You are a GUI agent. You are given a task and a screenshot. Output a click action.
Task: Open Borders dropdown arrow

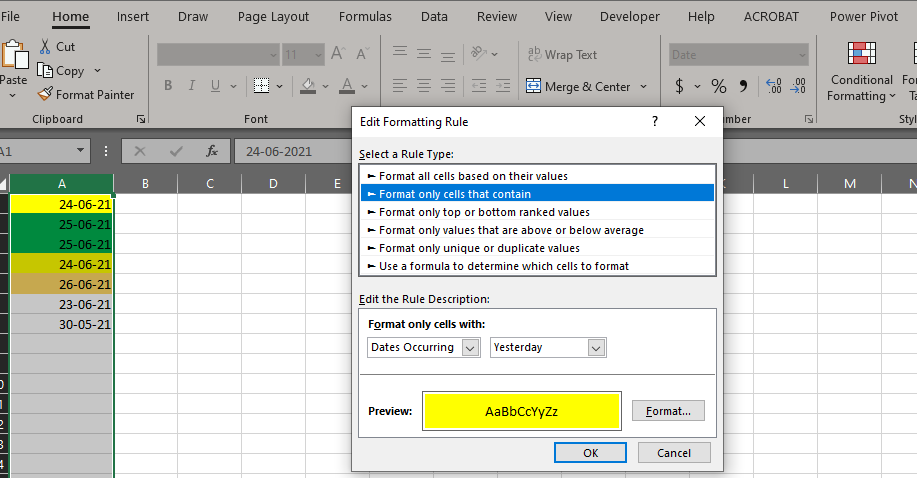point(280,87)
